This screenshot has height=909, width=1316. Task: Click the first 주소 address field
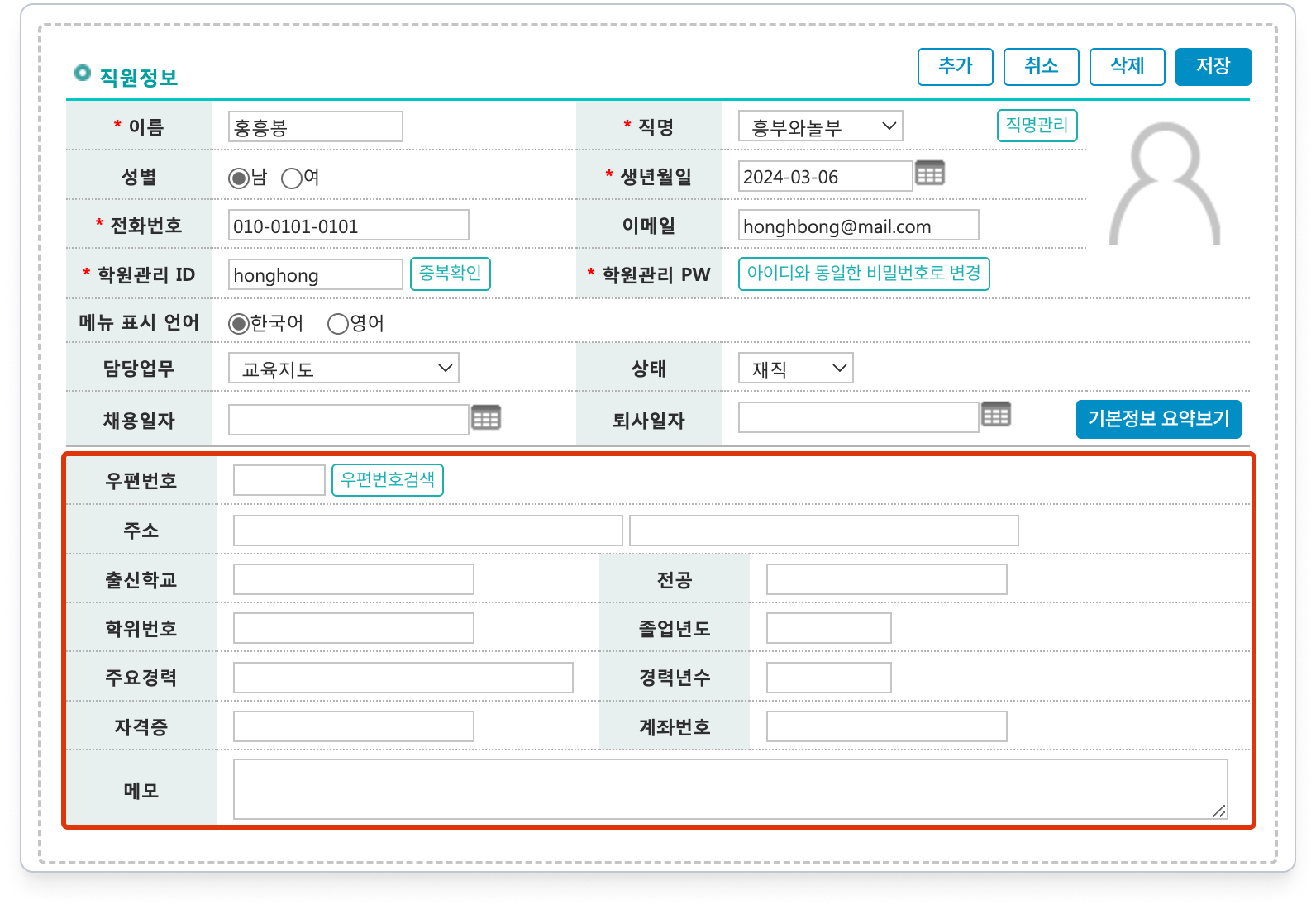[x=428, y=531]
